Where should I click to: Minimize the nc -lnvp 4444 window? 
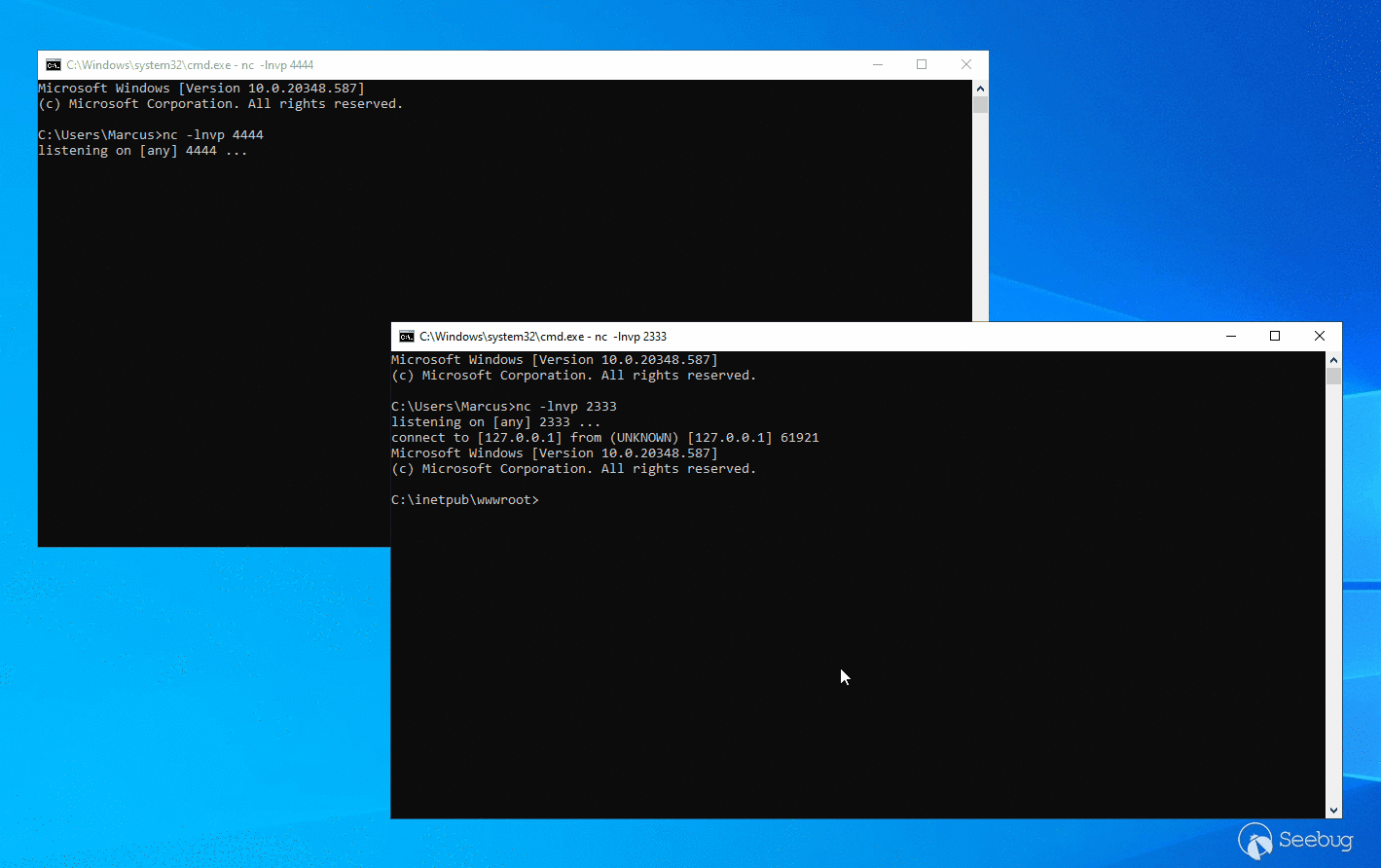click(x=878, y=65)
